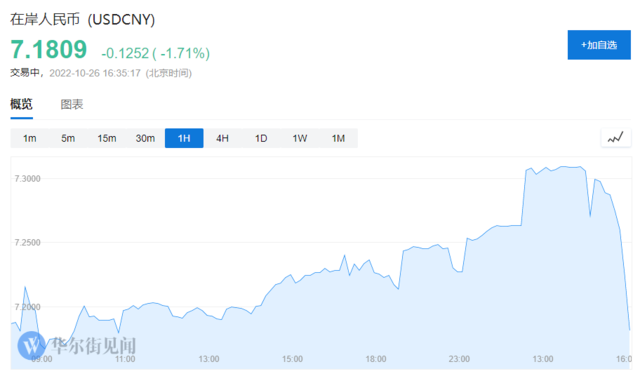The image size is (640, 376).
Task: Show the 1D daily chart
Action: [261, 138]
